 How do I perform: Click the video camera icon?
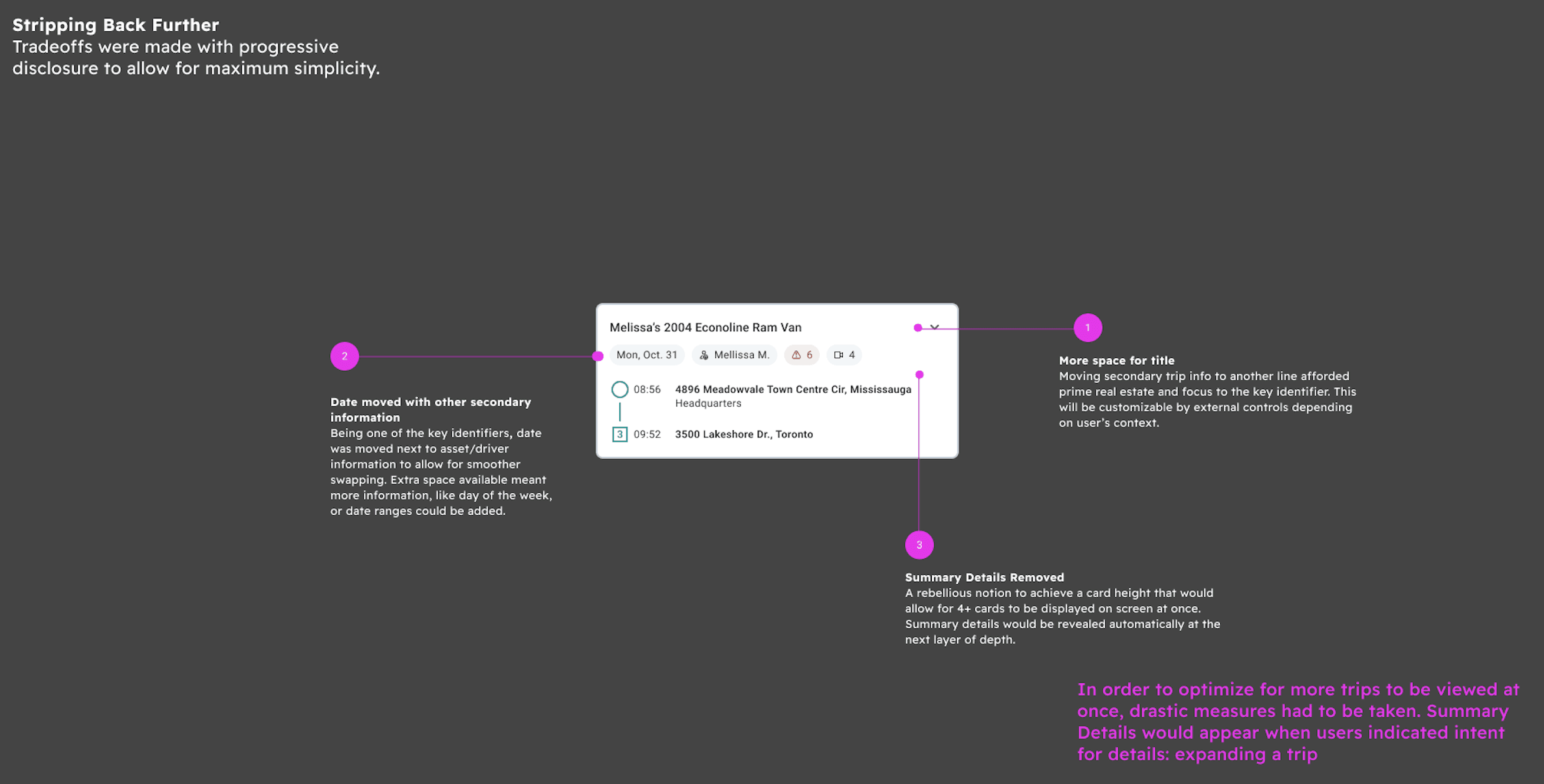pos(839,355)
